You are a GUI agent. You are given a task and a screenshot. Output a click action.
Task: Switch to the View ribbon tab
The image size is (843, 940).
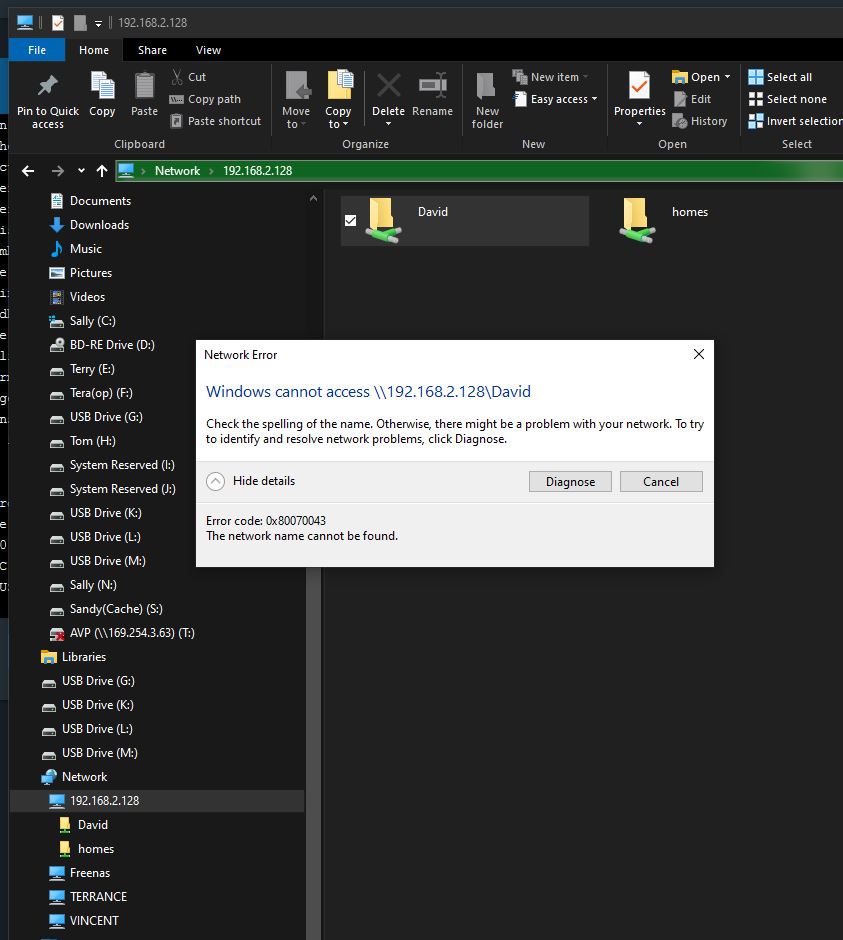[x=208, y=50]
